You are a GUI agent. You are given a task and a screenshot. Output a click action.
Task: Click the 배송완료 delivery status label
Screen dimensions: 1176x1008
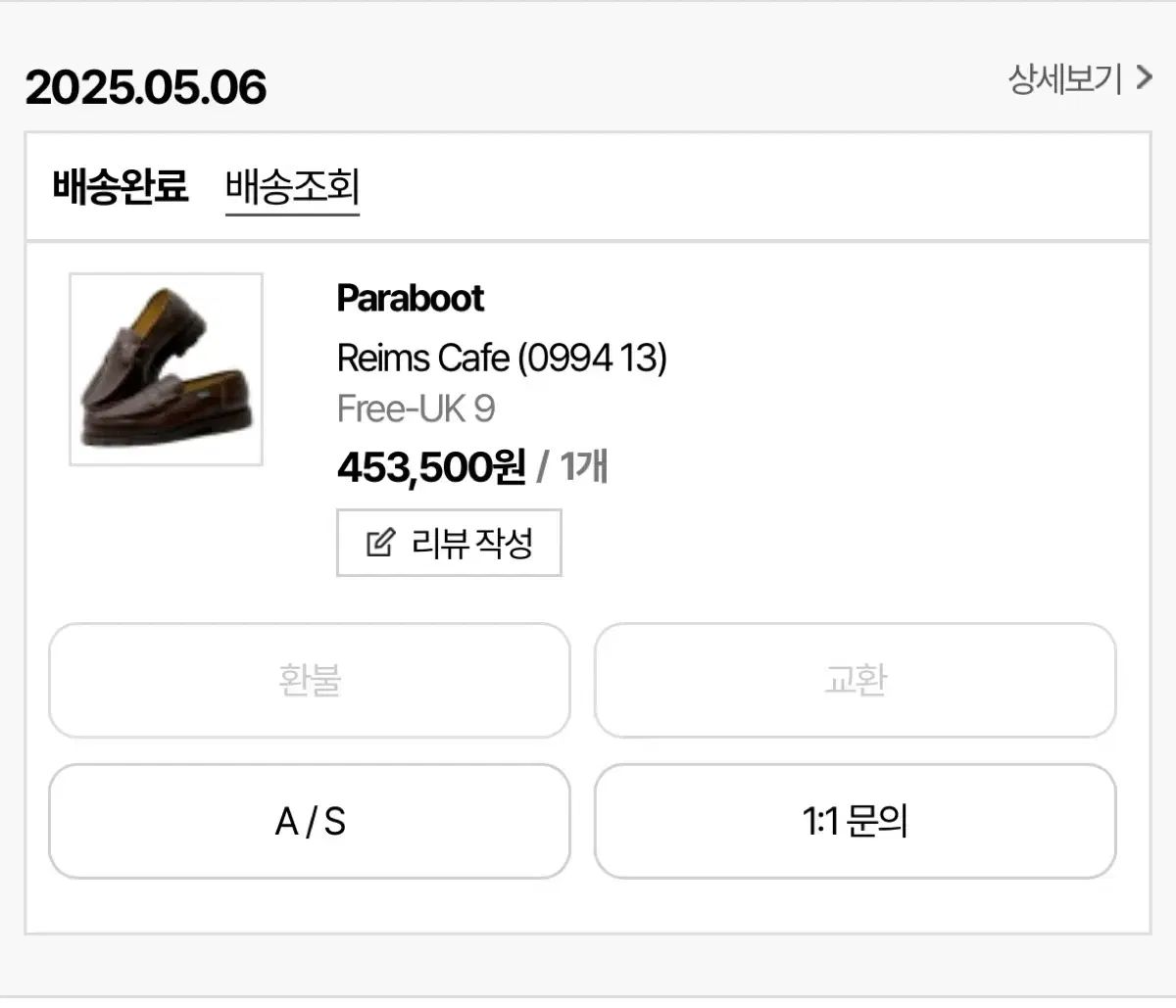pyautogui.click(x=120, y=186)
